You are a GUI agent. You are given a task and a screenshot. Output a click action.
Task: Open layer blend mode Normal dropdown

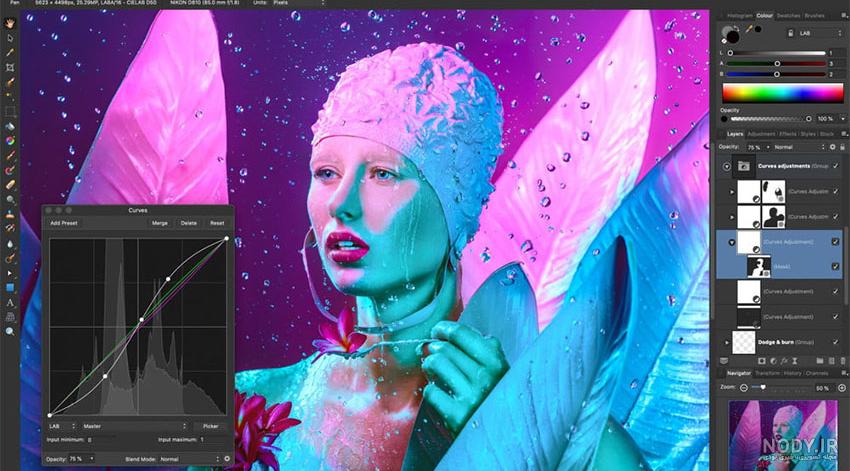pos(799,147)
